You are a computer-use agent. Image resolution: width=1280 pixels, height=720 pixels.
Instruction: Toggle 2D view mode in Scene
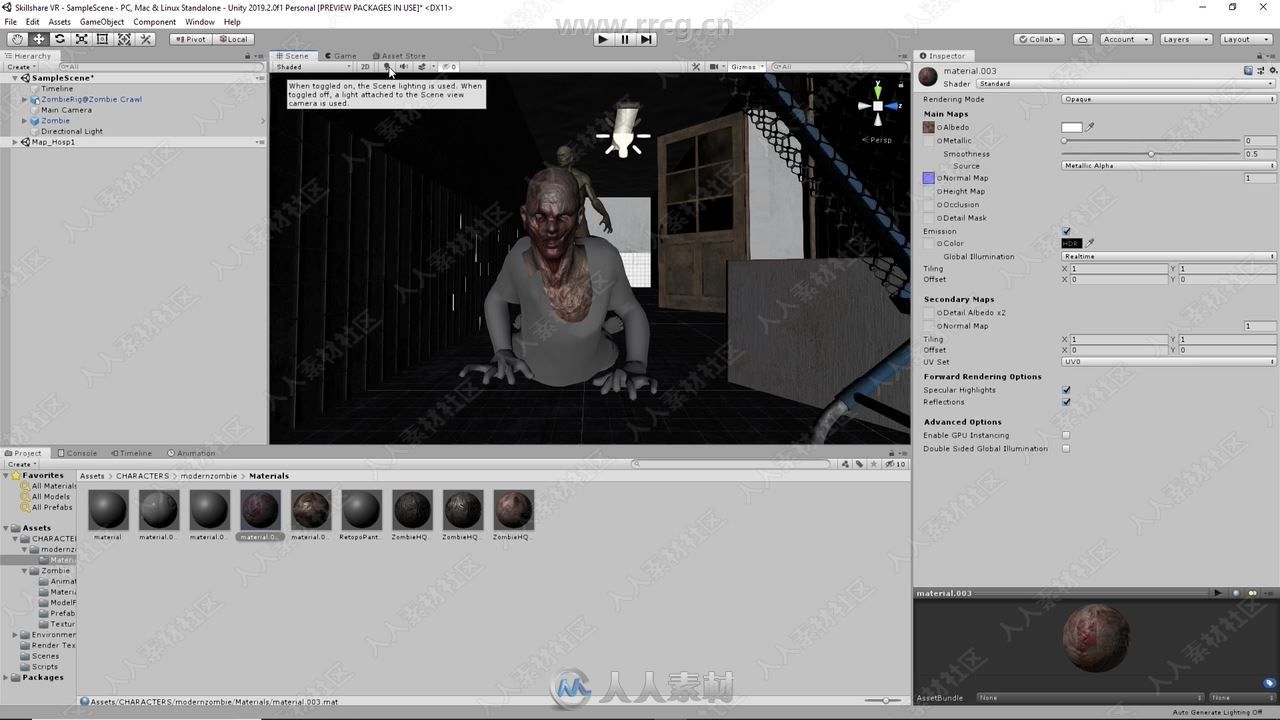click(x=365, y=67)
